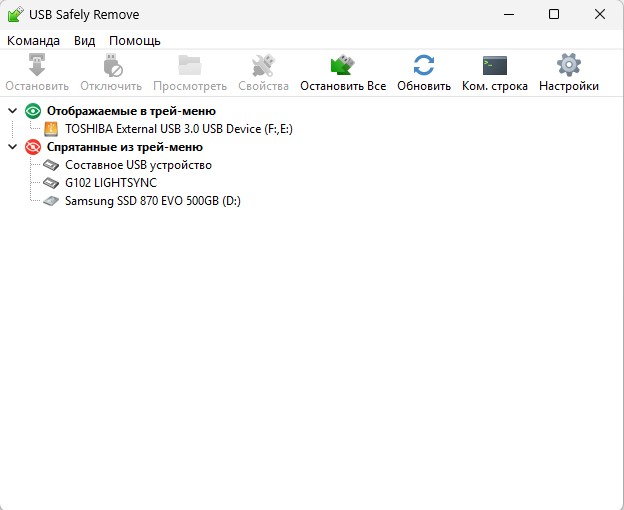Click the Настройки label

[x=569, y=86]
